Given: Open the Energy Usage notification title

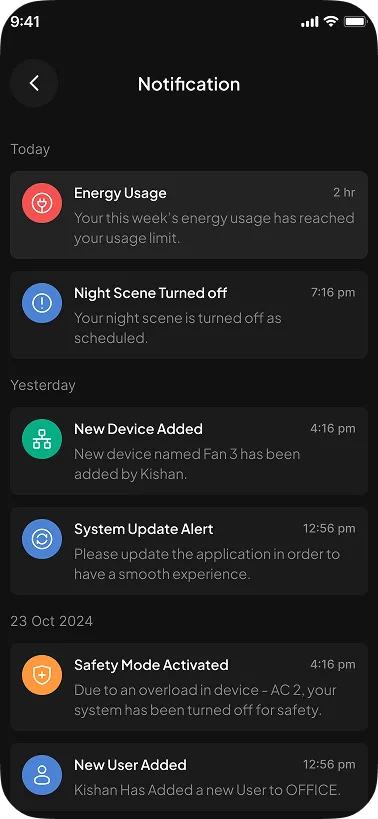Looking at the screenshot, I should [x=120, y=193].
